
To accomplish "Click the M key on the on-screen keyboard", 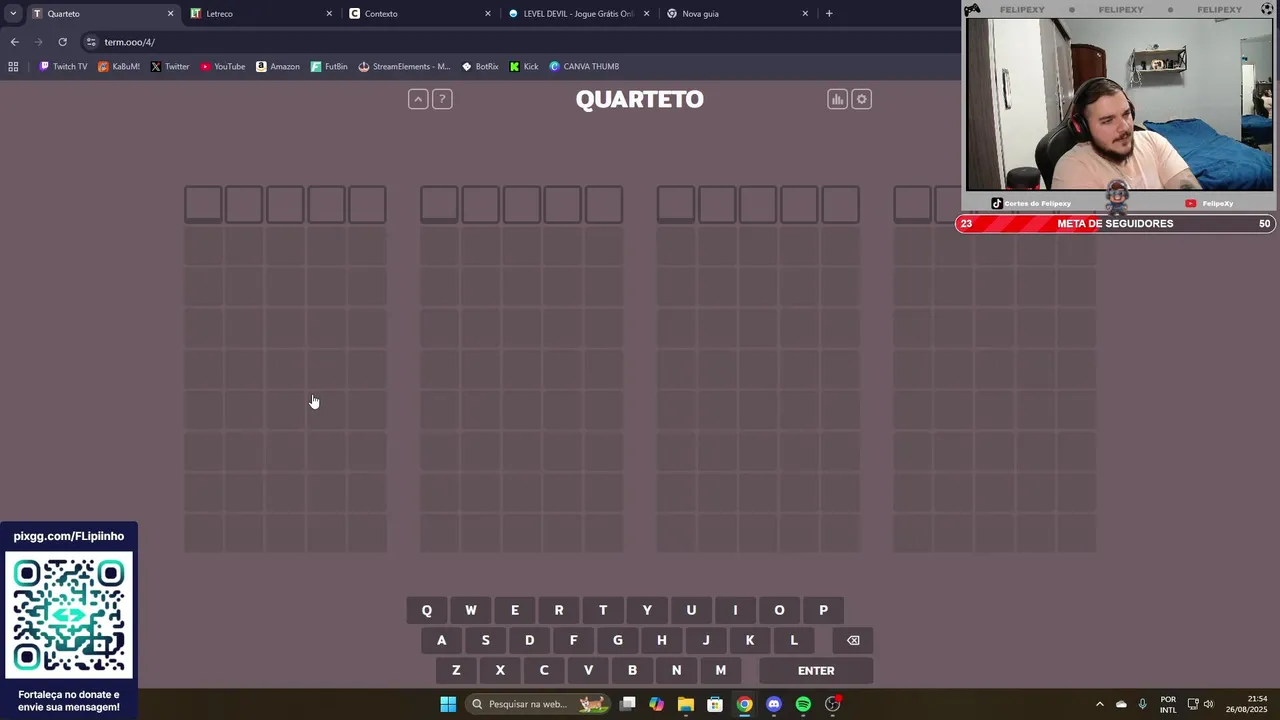I will coord(720,670).
